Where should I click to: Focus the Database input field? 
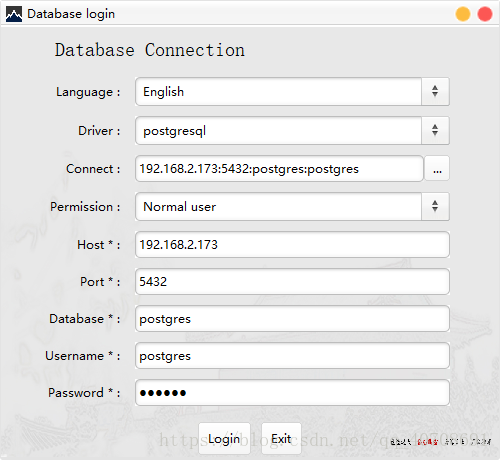tap(292, 319)
